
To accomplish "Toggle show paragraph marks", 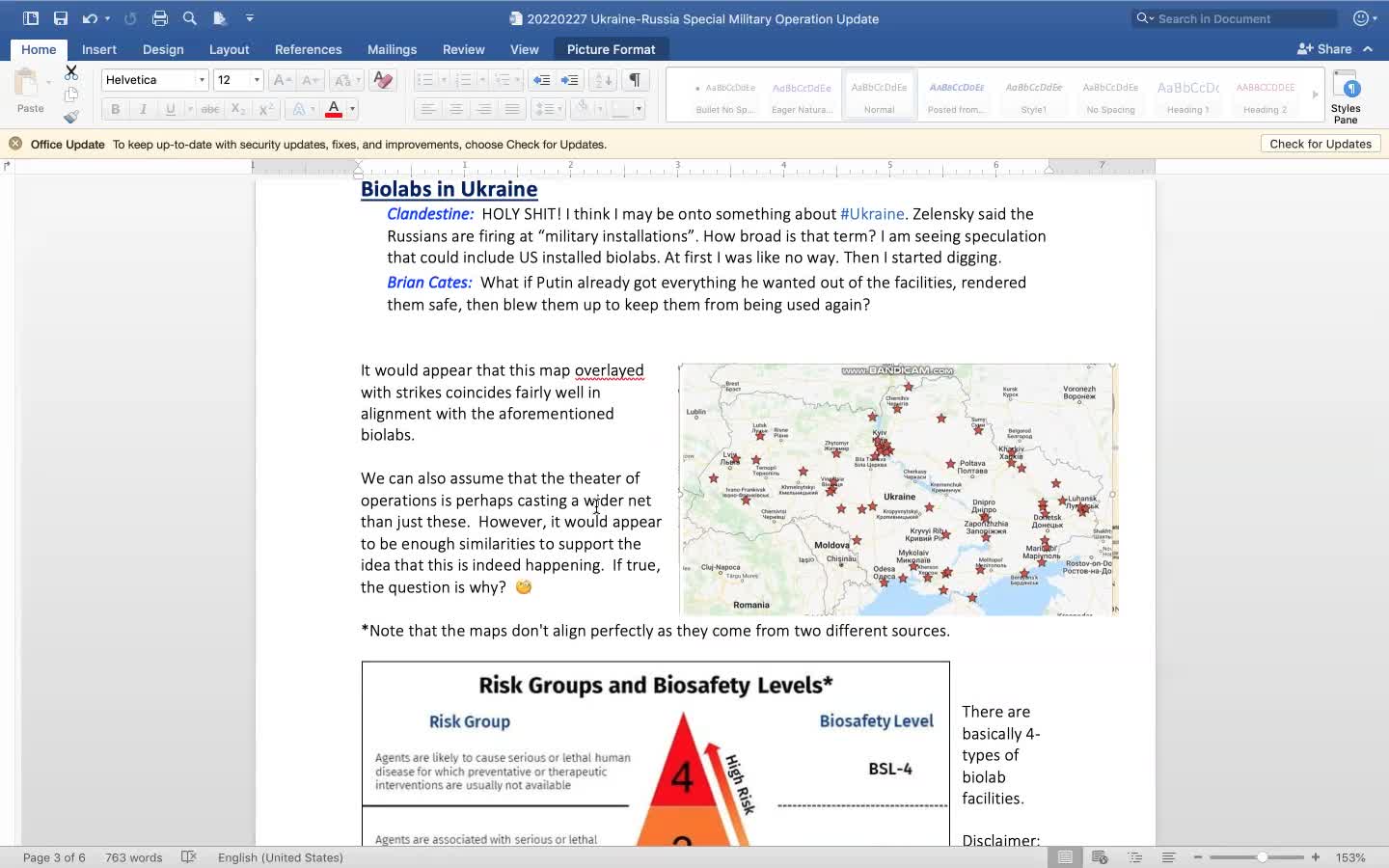I will (635, 80).
